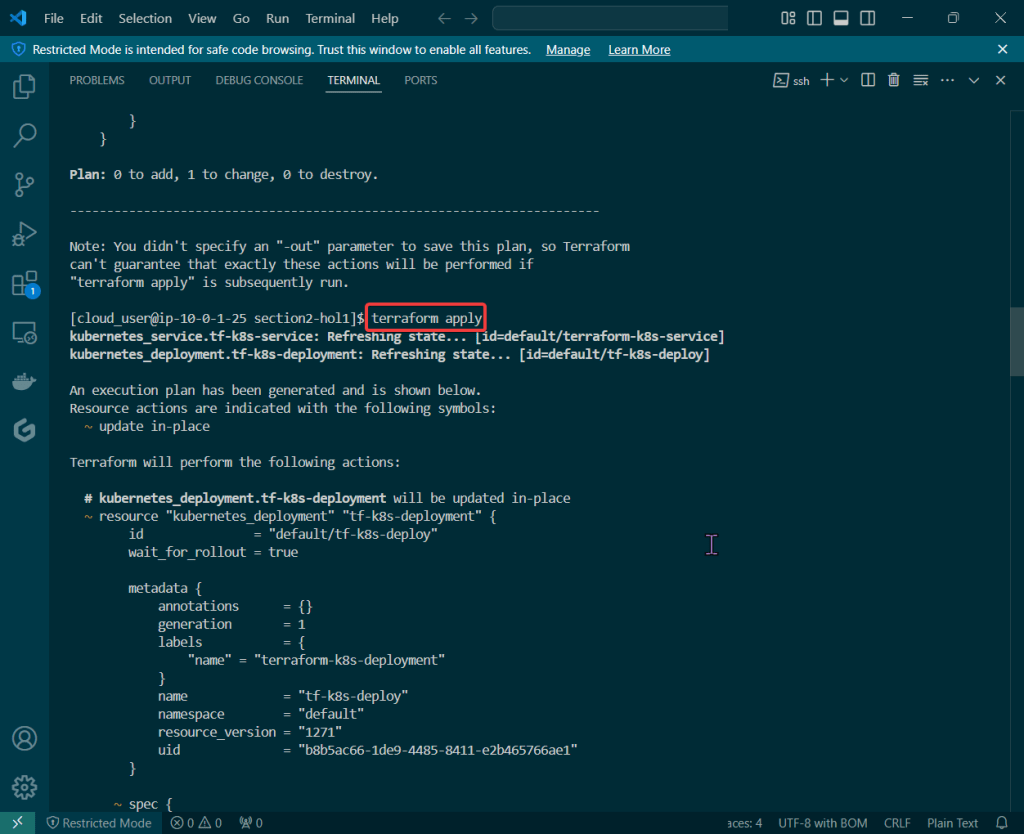This screenshot has height=834, width=1024.
Task: Open the Extensions view
Action: pyautogui.click(x=24, y=283)
